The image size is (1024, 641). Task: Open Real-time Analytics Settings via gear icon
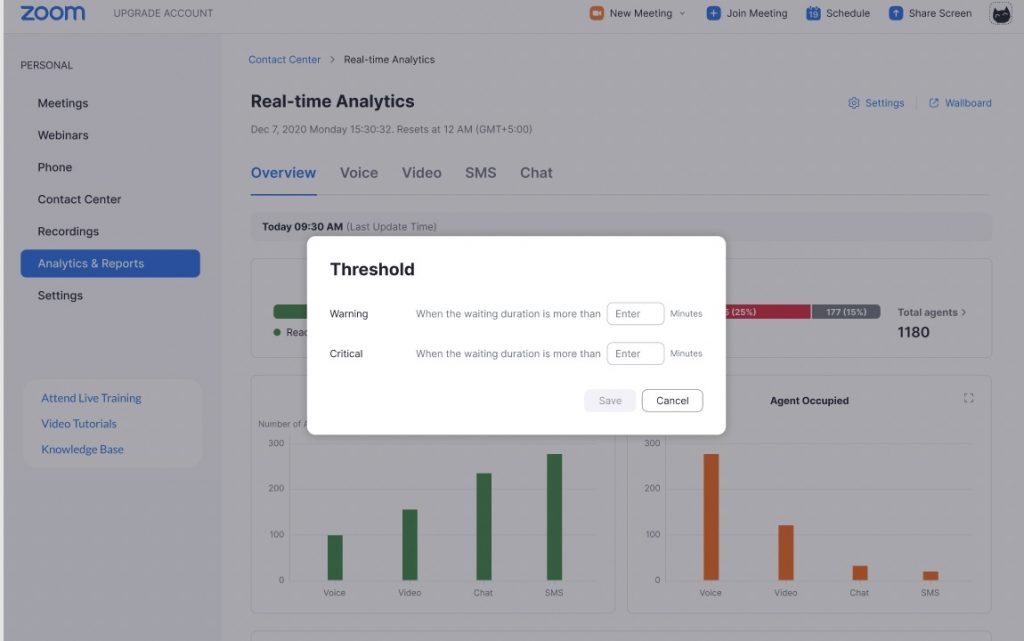click(x=854, y=102)
